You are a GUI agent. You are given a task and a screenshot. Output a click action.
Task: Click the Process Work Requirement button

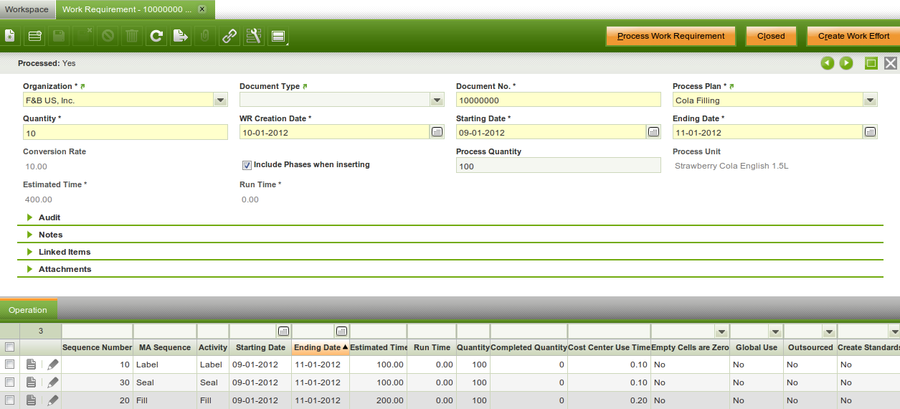(x=670, y=36)
